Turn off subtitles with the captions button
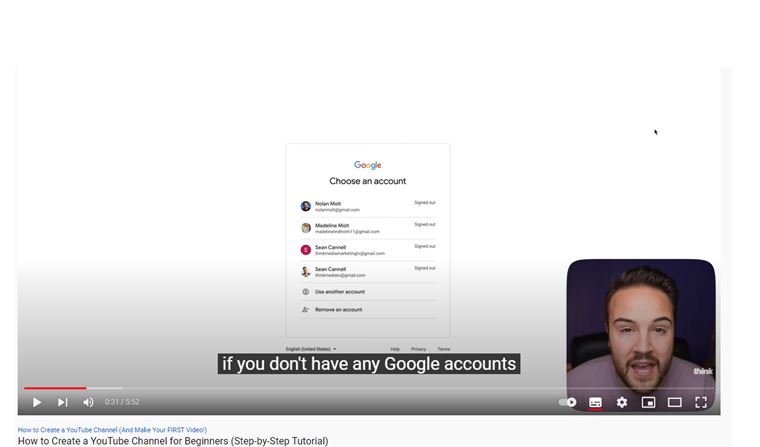This screenshot has height=447, width=760. (x=595, y=402)
